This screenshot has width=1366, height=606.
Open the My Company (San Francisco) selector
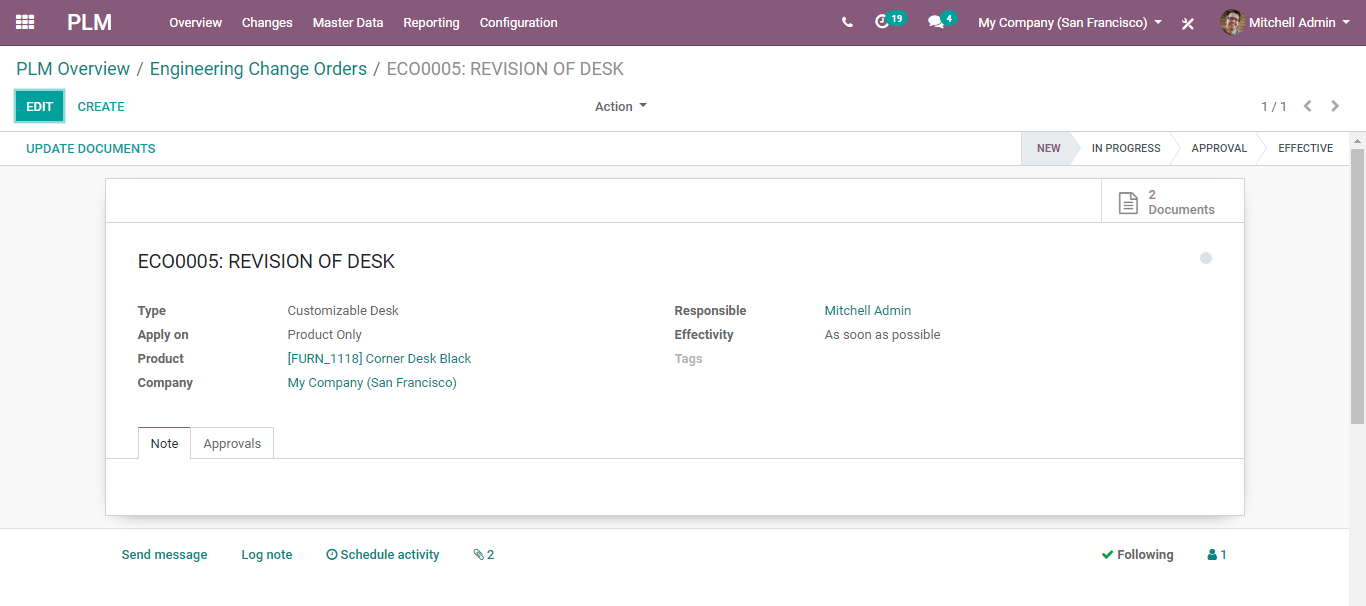[x=1069, y=22]
